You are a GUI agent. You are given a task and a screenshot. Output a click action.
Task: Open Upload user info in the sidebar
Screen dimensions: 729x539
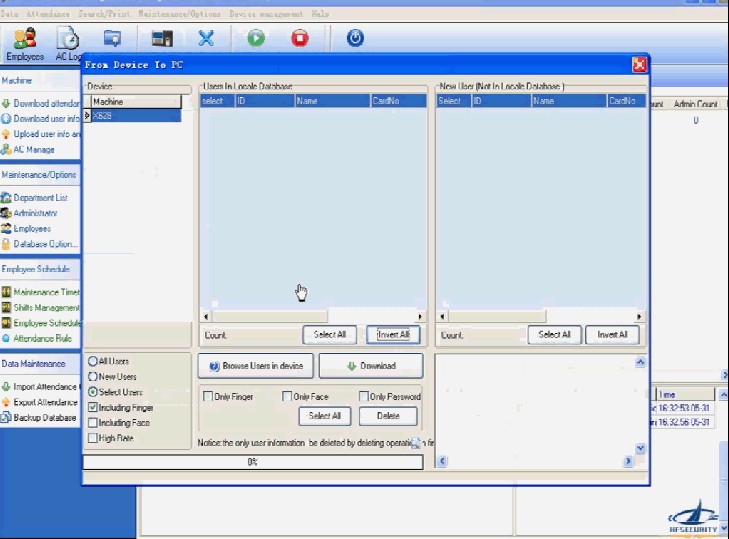tap(41, 134)
